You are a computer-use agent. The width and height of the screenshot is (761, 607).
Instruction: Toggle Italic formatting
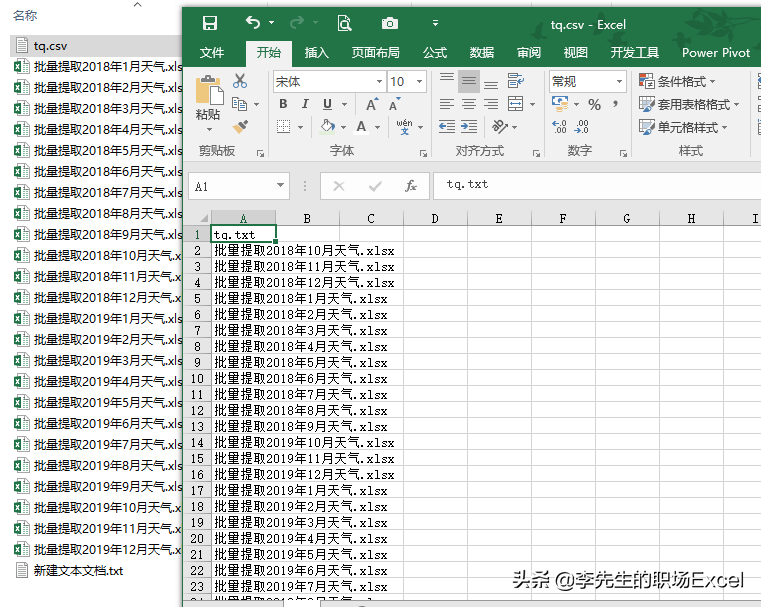pyautogui.click(x=305, y=104)
